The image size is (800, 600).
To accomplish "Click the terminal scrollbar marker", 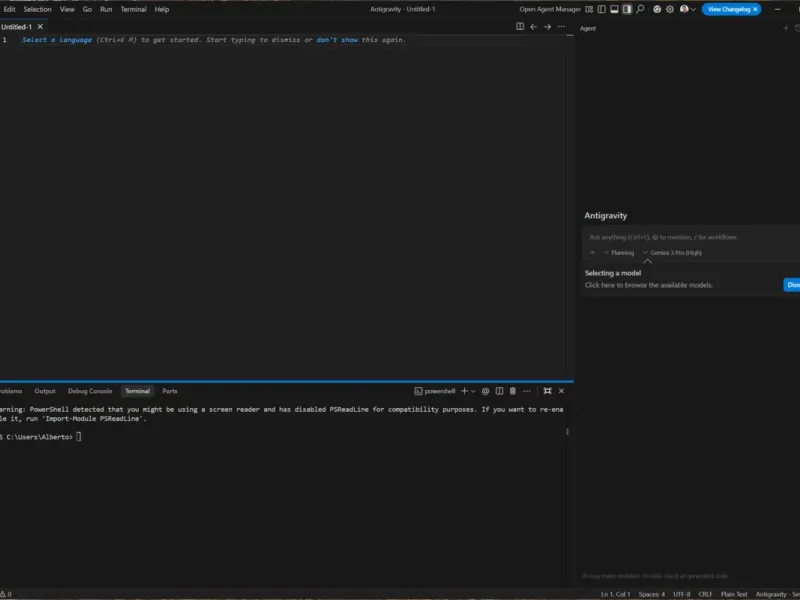I will point(567,432).
